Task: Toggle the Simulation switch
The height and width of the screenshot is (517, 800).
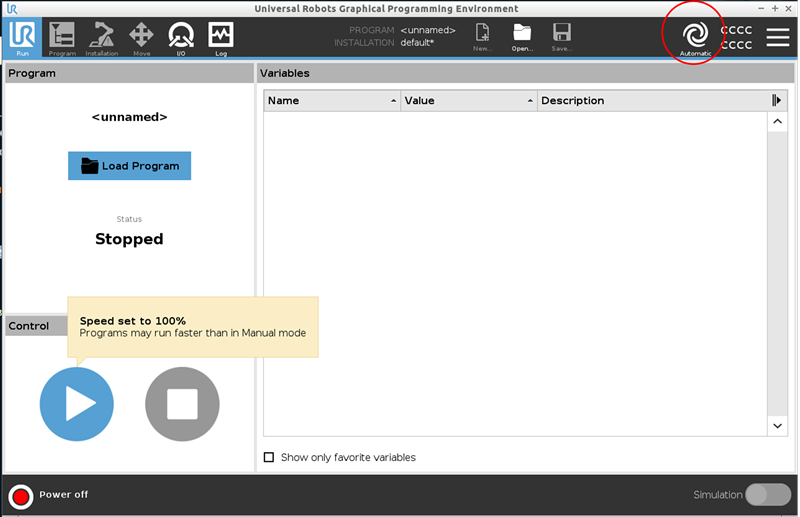Action: pos(768,495)
